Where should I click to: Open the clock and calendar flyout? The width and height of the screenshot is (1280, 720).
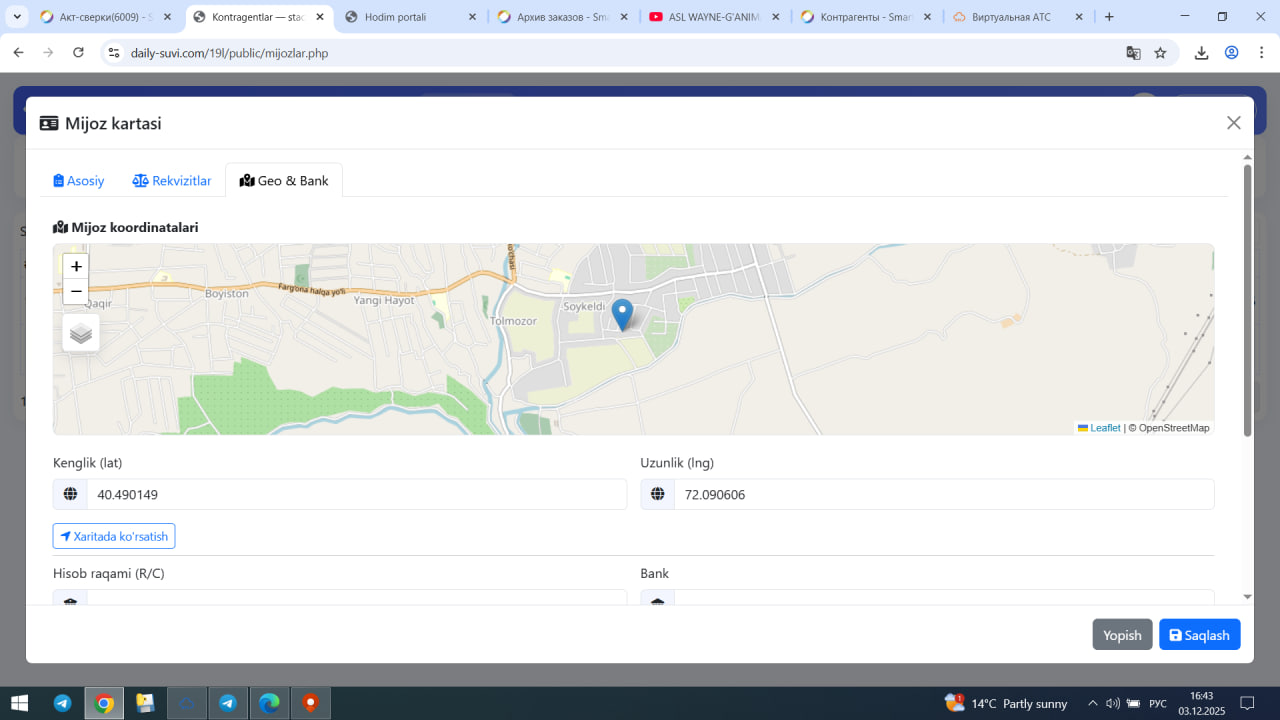pos(1202,703)
